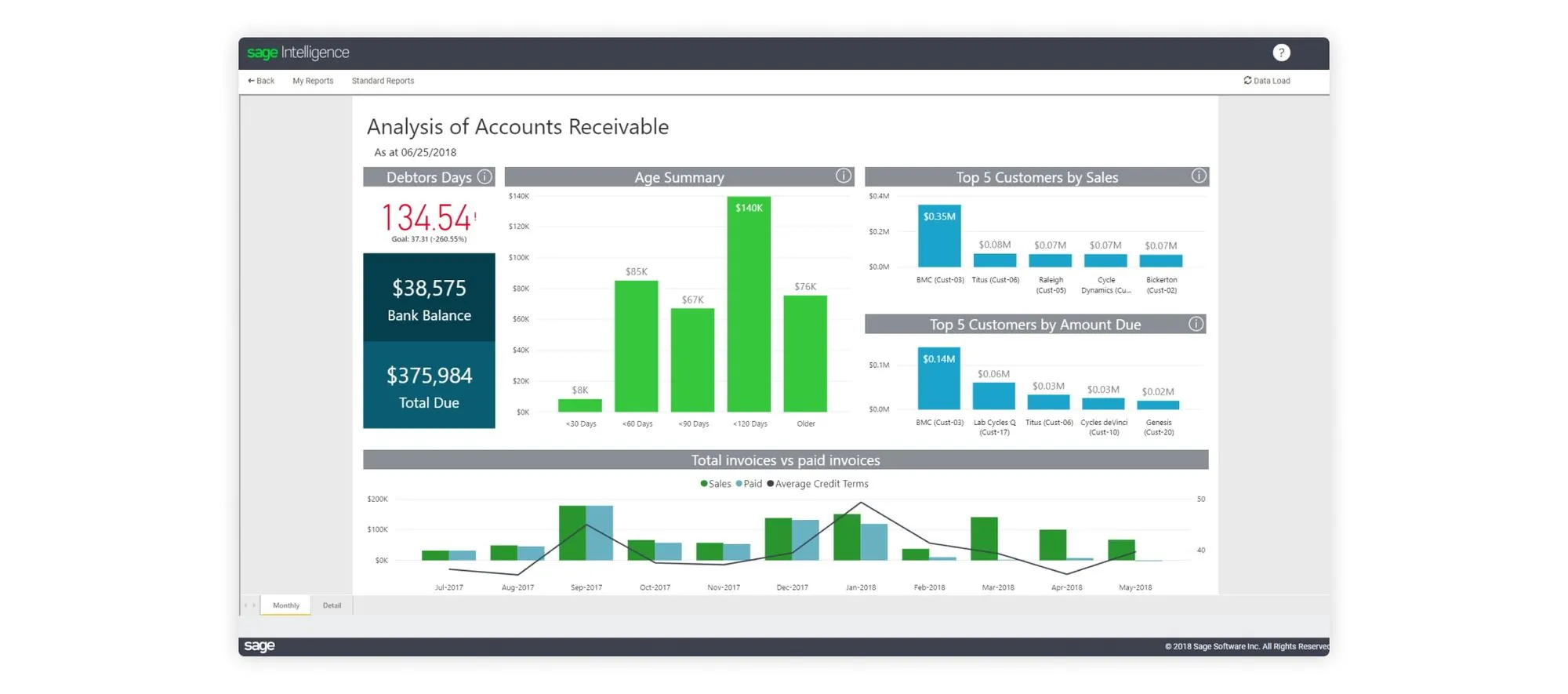Click the Data Load refresh button

click(1266, 81)
